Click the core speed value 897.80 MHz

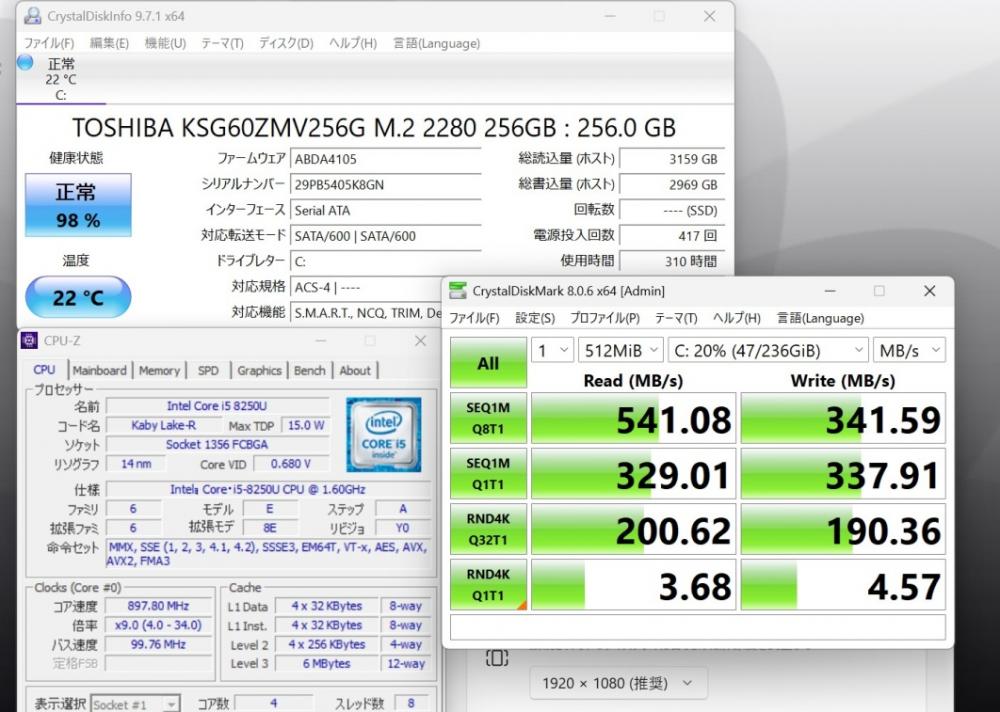click(x=158, y=605)
